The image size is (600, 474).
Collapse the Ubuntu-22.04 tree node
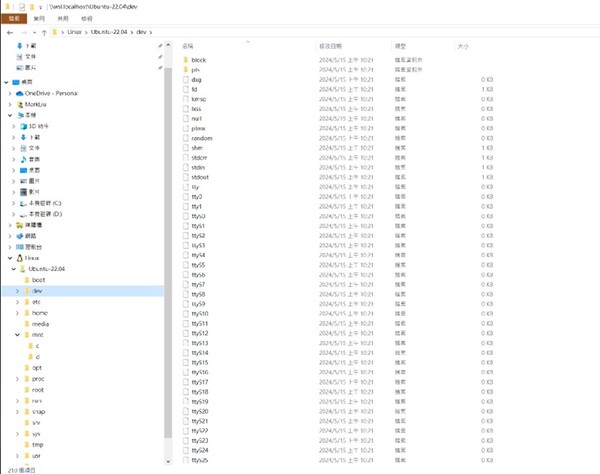12,269
